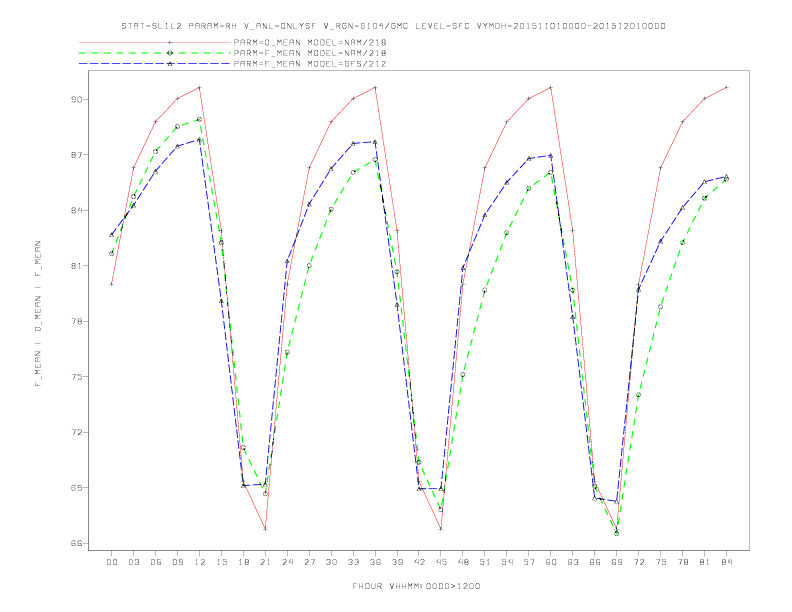The height and width of the screenshot is (612, 792).
Task: Click x-axis forecast hour label 24
Action: [287, 562]
